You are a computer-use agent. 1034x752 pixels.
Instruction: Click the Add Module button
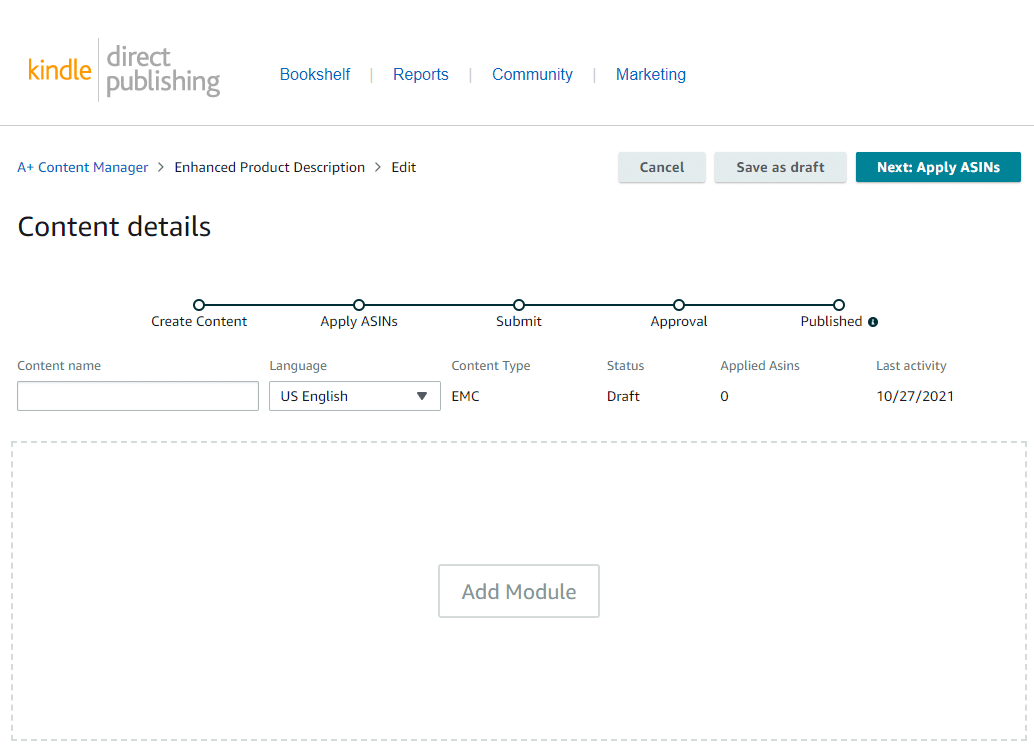(519, 591)
